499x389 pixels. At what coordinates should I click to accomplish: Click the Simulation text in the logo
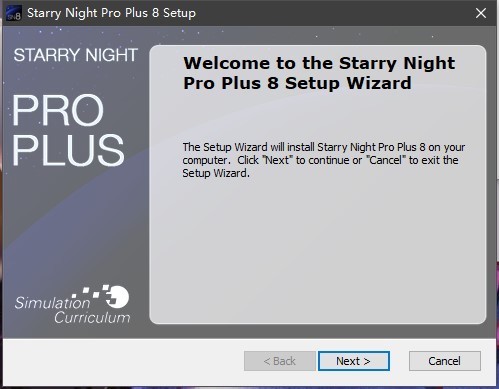(x=52, y=303)
